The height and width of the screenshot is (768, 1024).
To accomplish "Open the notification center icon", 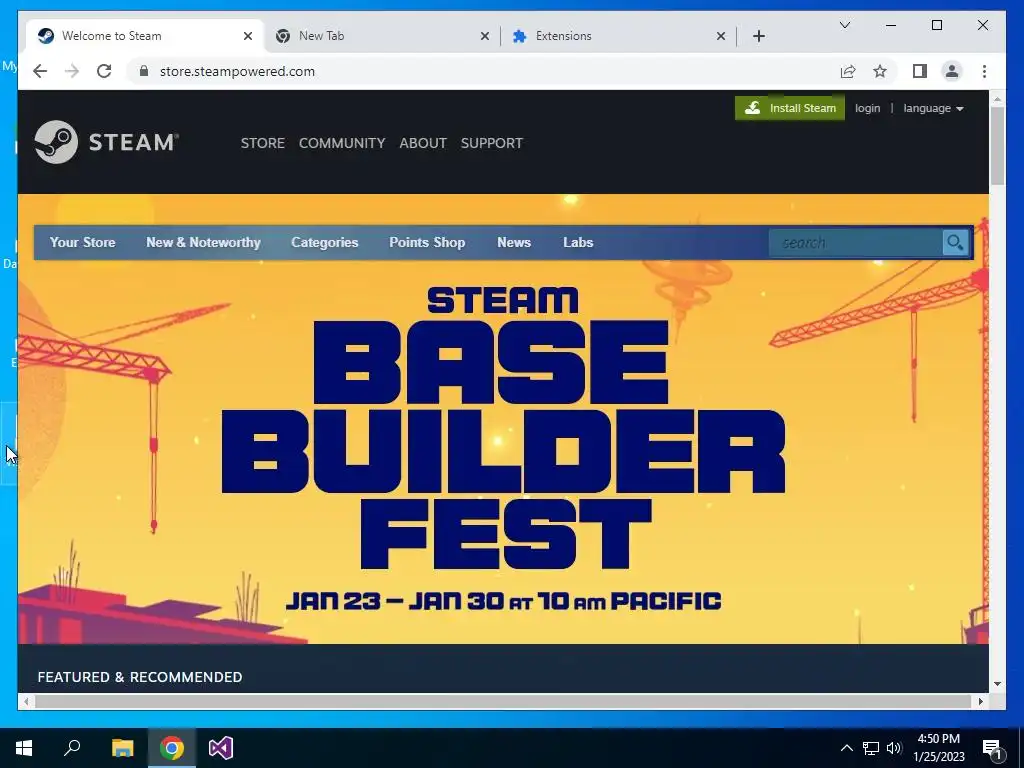I will [x=993, y=748].
